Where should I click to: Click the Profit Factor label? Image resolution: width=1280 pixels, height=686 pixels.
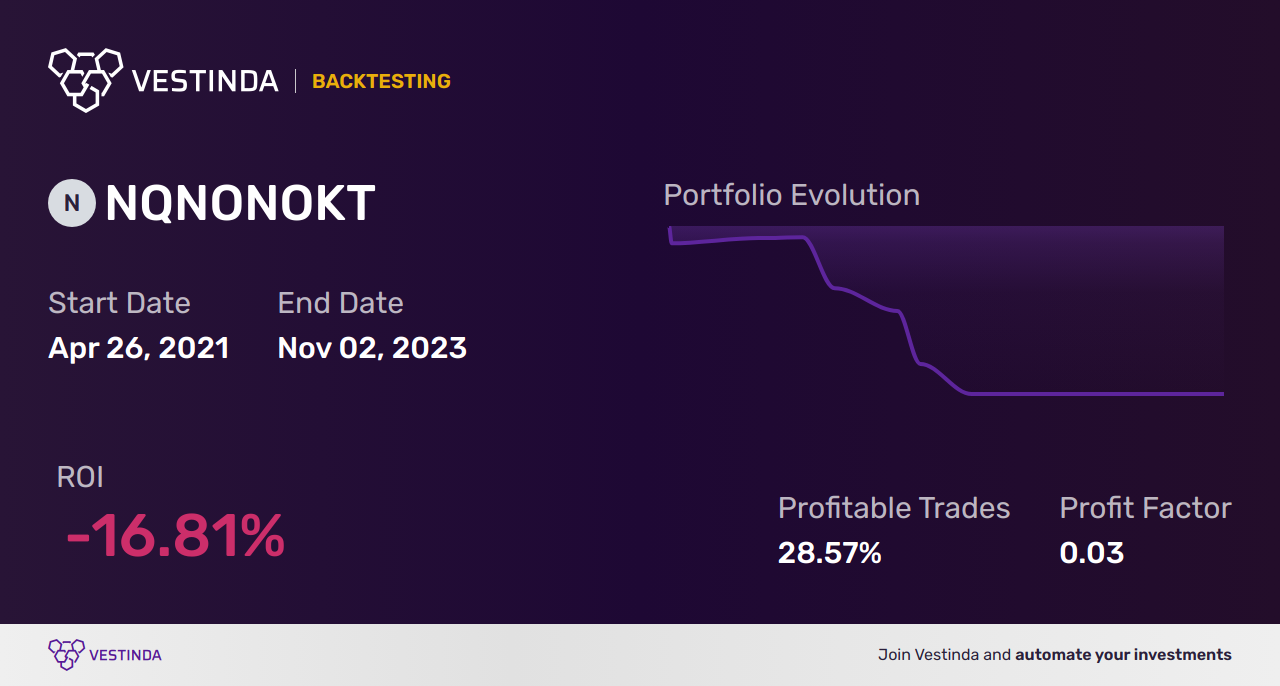point(1145,508)
